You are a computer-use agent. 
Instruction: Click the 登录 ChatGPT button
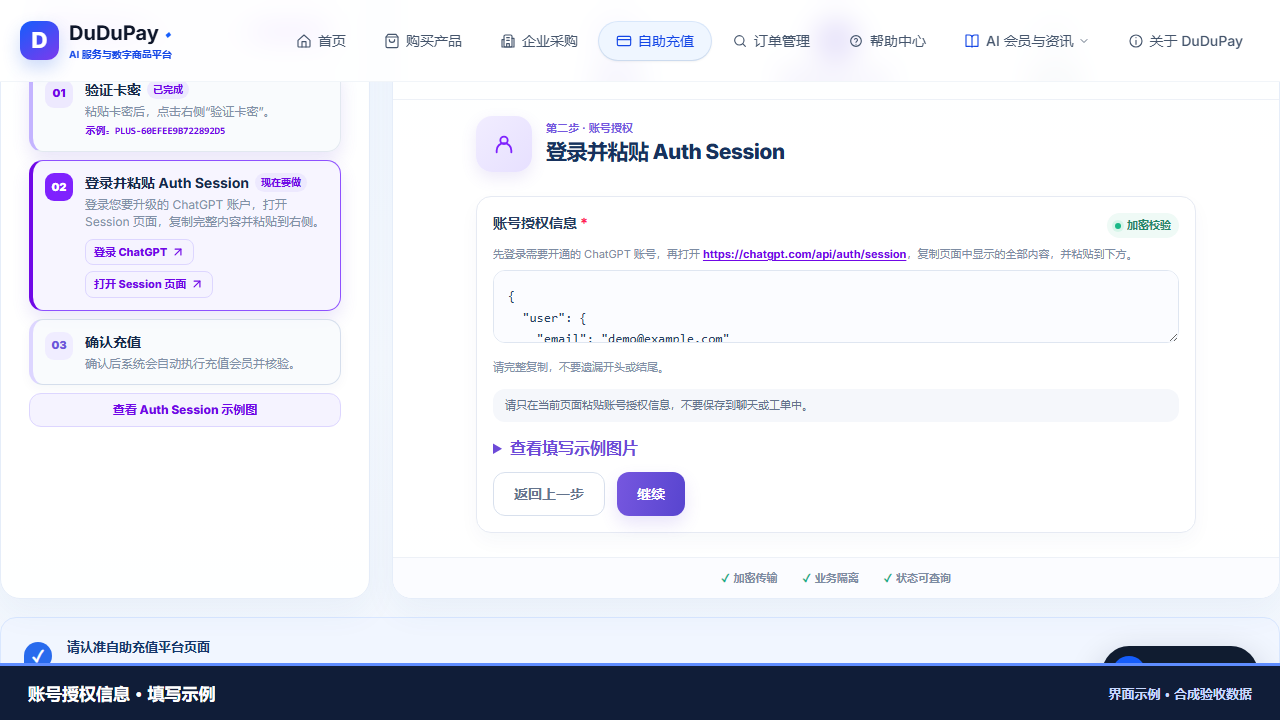click(x=139, y=252)
